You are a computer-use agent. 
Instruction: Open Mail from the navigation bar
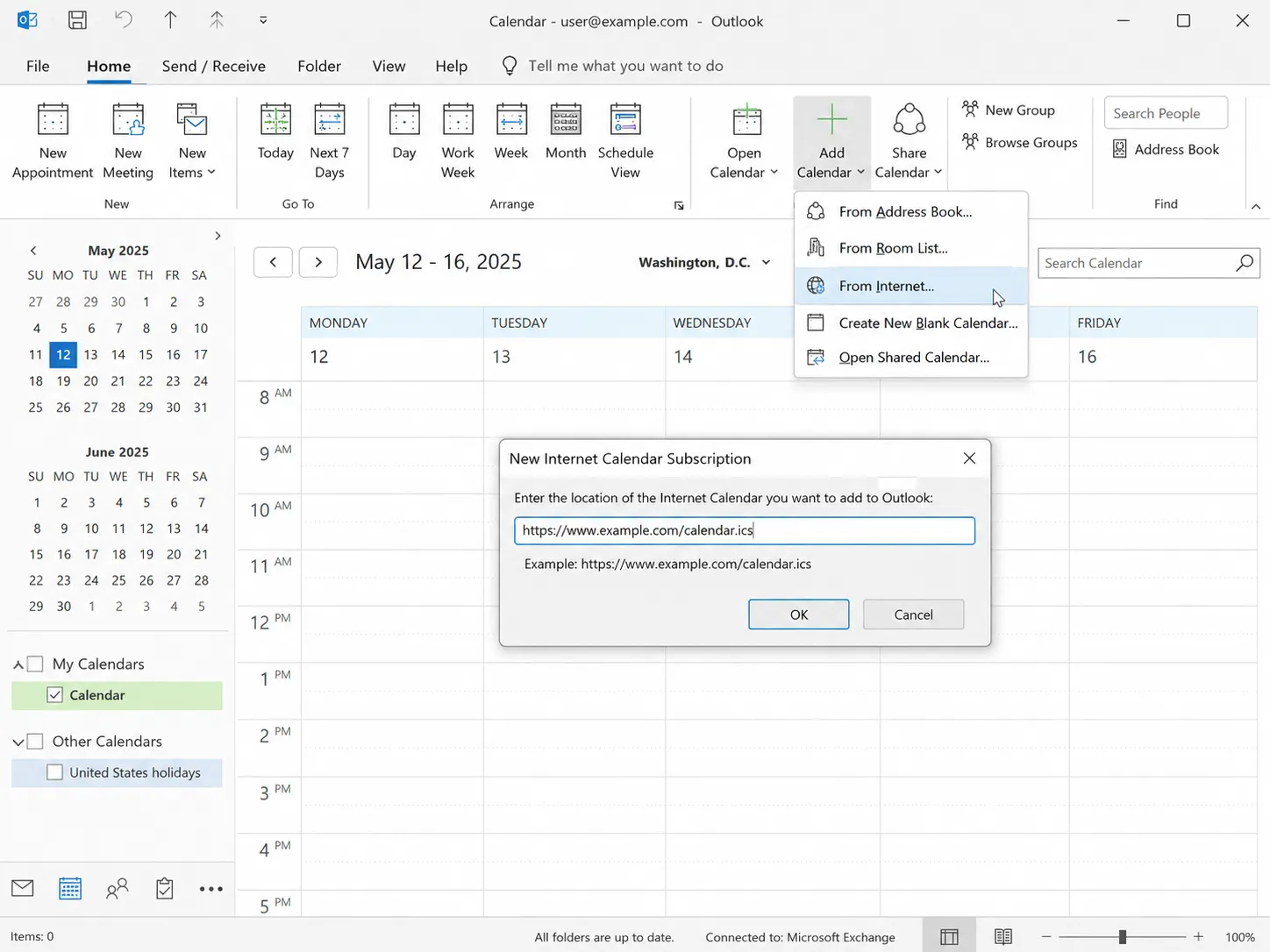[23, 888]
